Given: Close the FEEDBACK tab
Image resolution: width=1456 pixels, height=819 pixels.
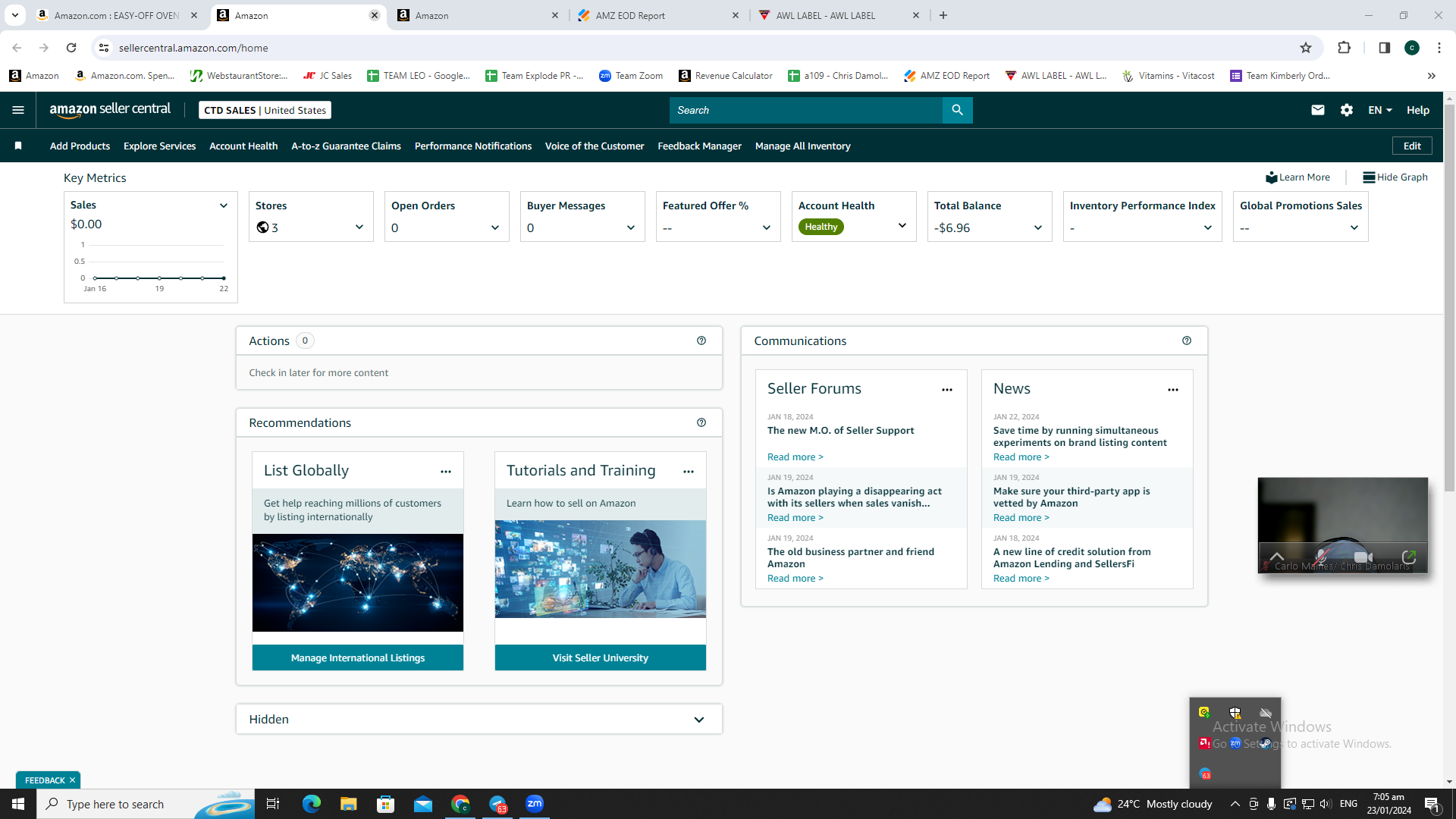Looking at the screenshot, I should pyautogui.click(x=73, y=780).
